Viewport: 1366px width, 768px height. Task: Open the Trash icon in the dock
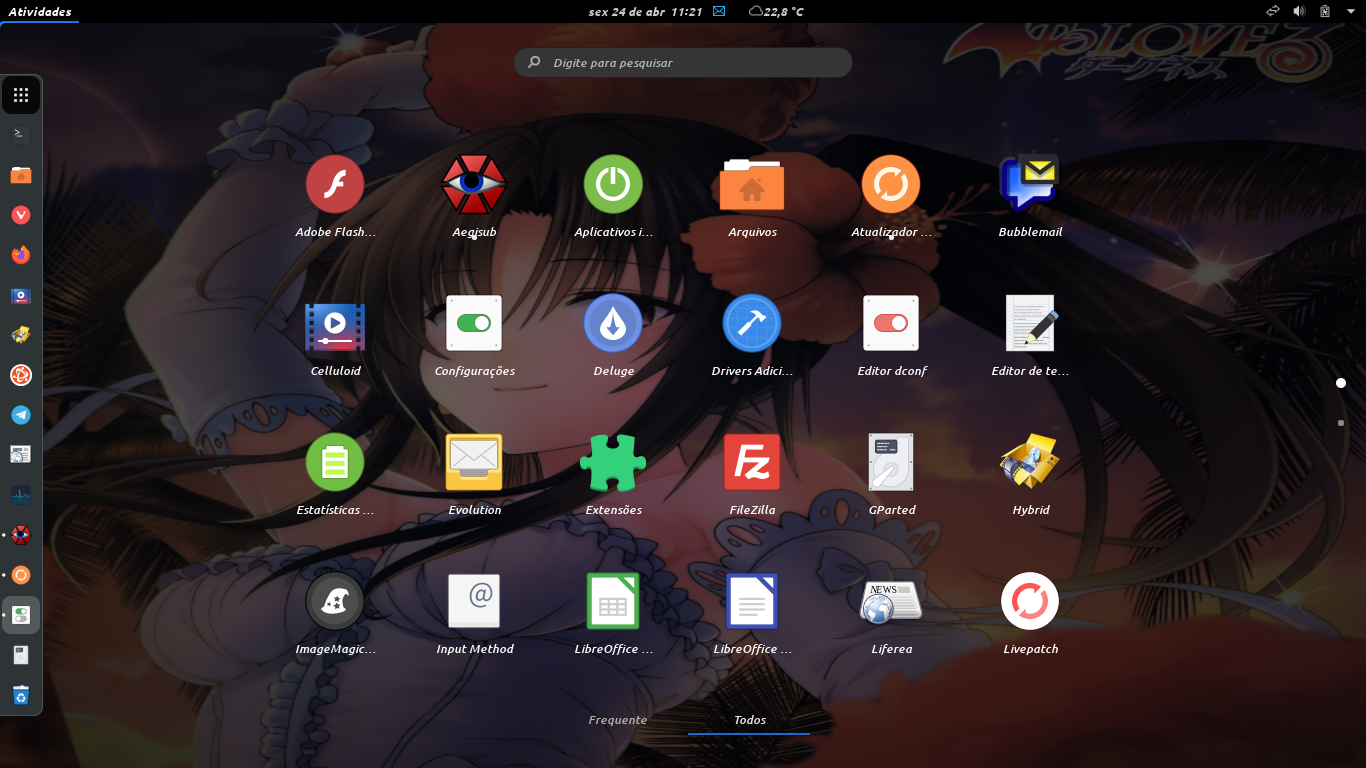tap(21, 695)
